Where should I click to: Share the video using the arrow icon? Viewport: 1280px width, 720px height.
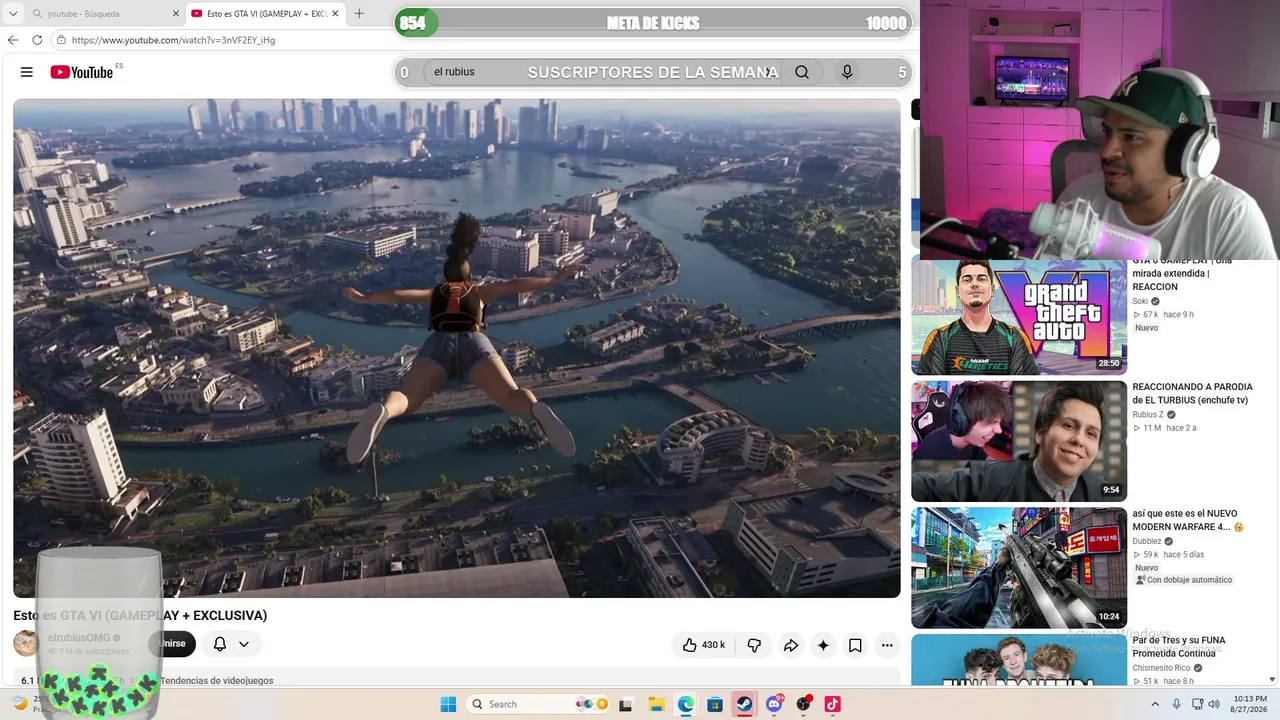point(790,645)
